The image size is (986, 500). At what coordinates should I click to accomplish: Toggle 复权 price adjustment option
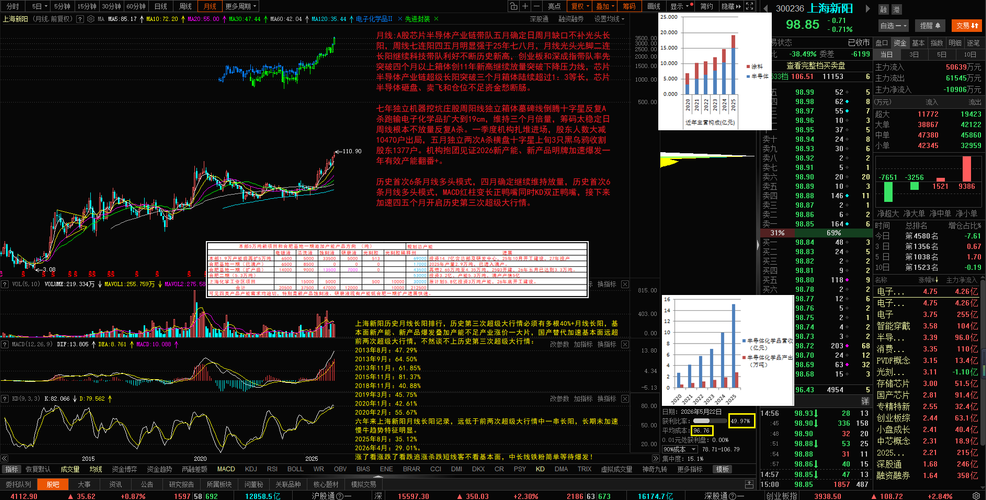[579, 6]
